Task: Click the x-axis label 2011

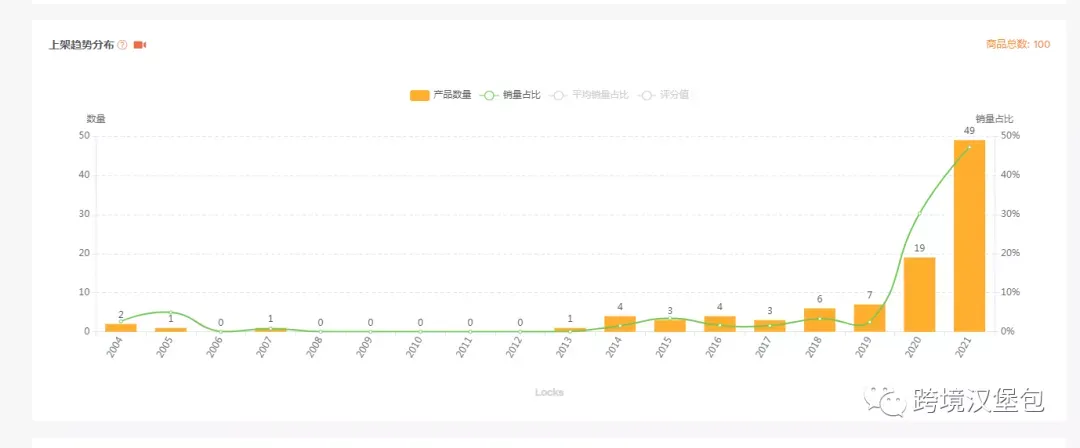Action: 464,347
